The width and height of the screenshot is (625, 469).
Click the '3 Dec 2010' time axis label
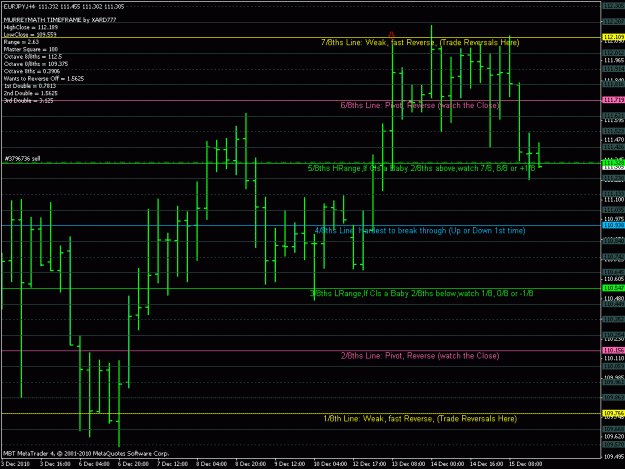coord(16,464)
